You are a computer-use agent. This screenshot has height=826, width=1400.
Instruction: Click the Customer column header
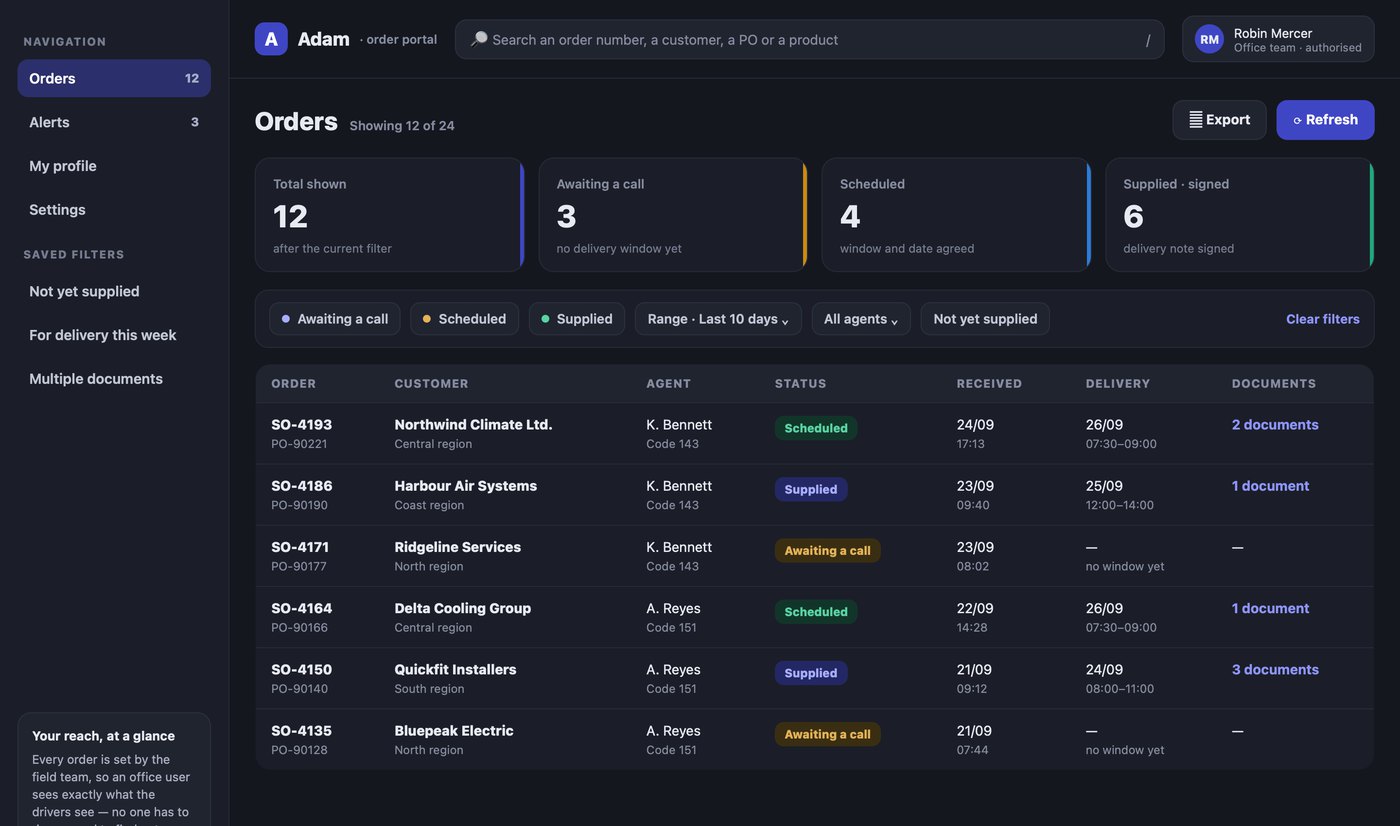tap(431, 384)
